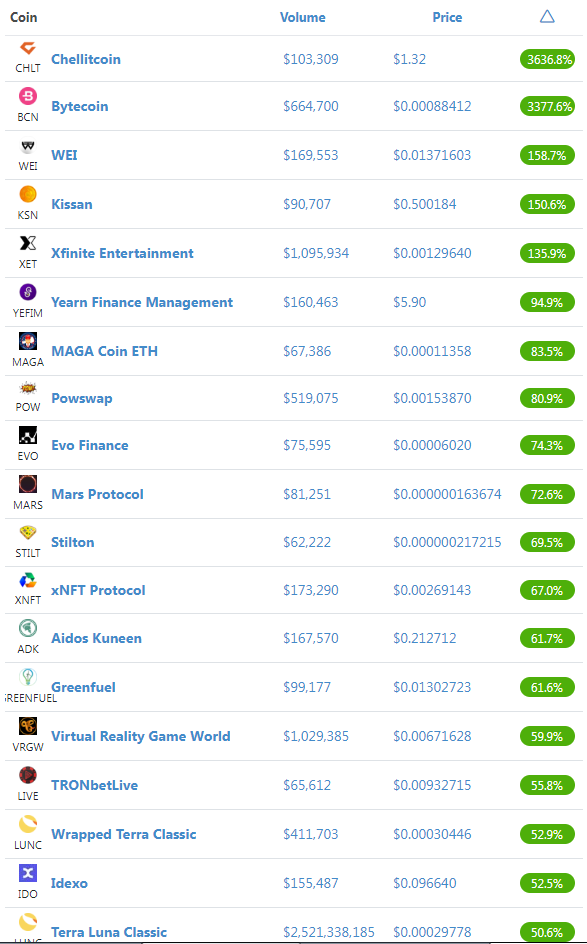Click the Aidos Kuneen ADK icon
The width and height of the screenshot is (587, 944).
click(28, 628)
